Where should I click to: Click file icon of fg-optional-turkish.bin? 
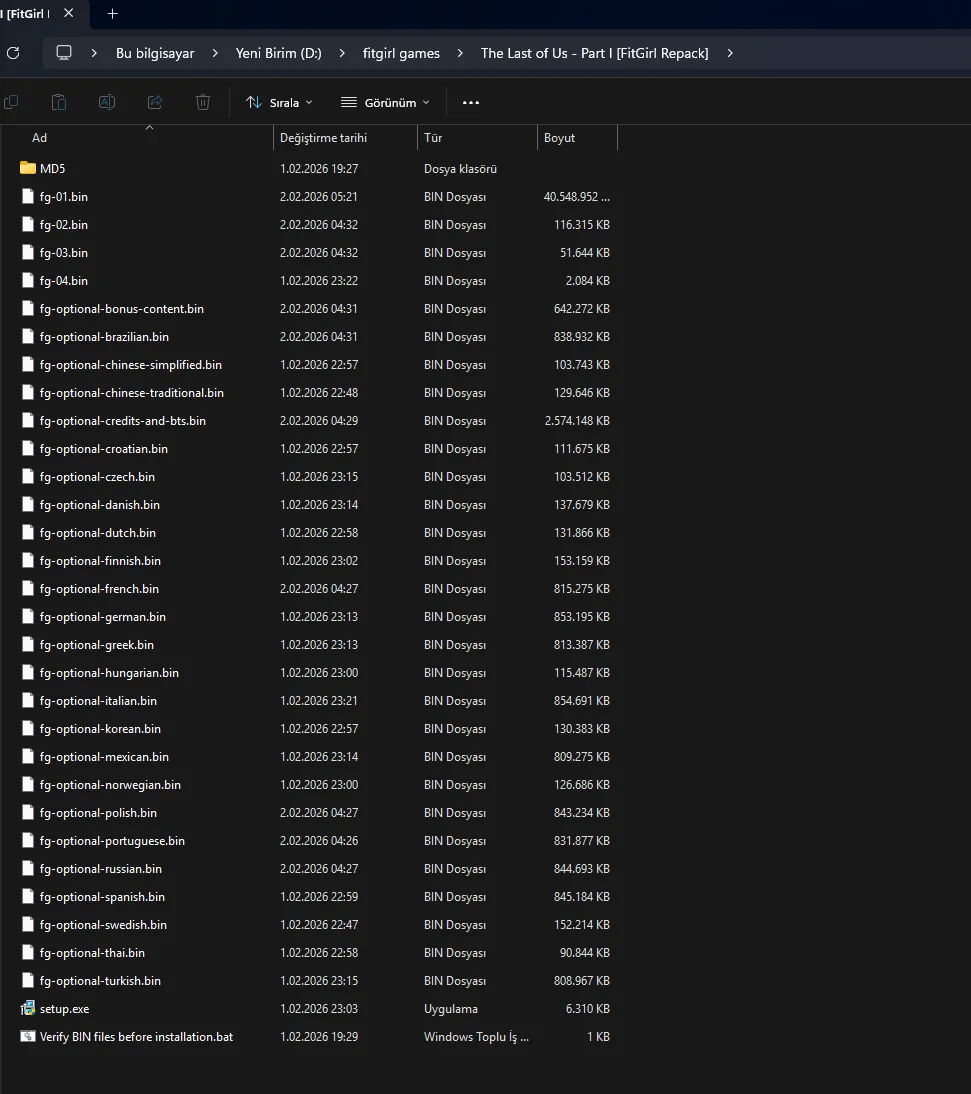point(28,980)
